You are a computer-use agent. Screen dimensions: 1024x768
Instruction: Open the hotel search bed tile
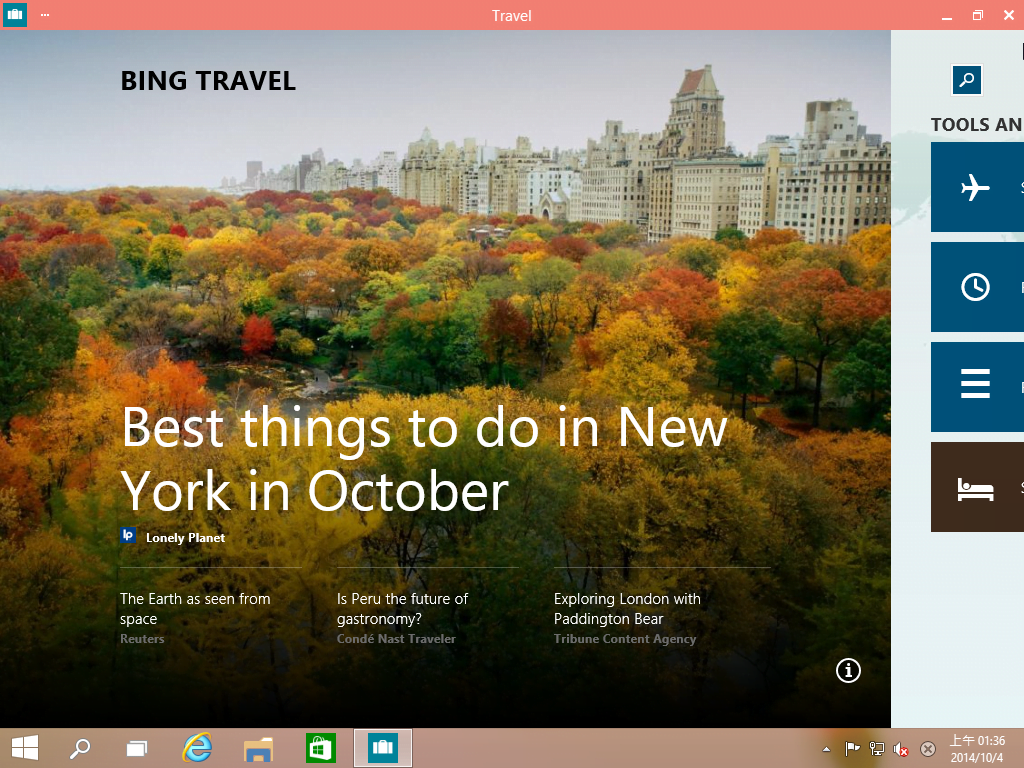[x=977, y=487]
